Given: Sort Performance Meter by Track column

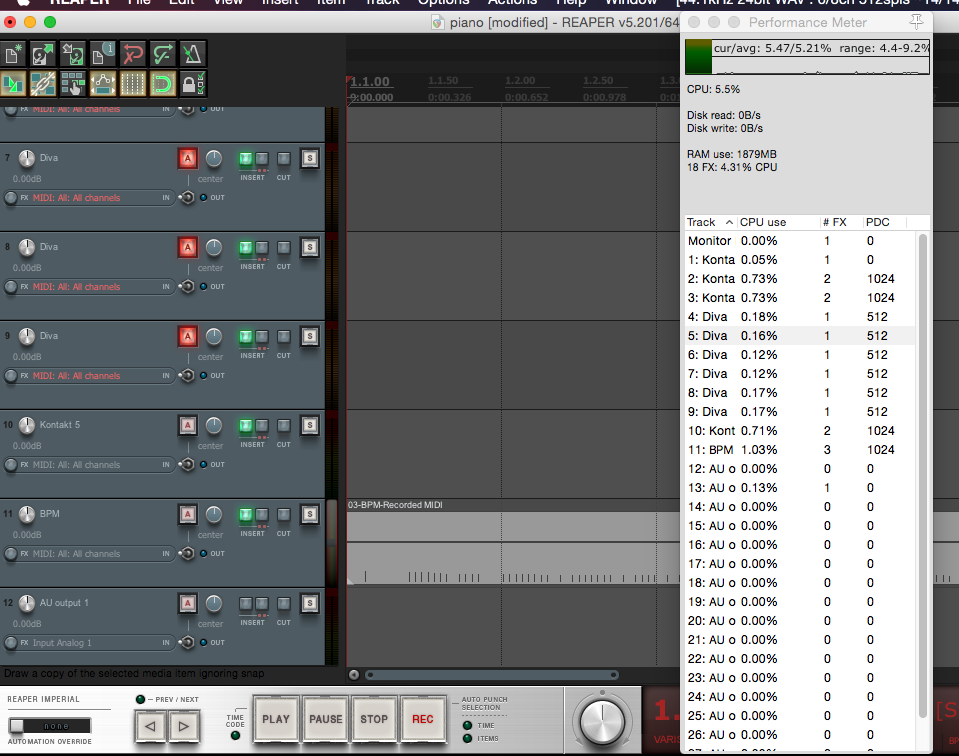Looking at the screenshot, I should coord(710,222).
